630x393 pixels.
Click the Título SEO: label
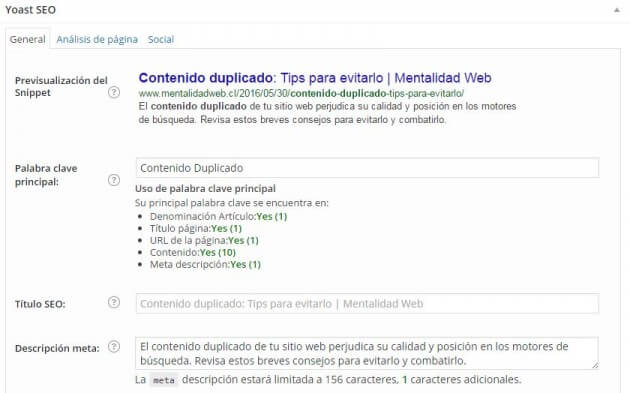click(40, 304)
